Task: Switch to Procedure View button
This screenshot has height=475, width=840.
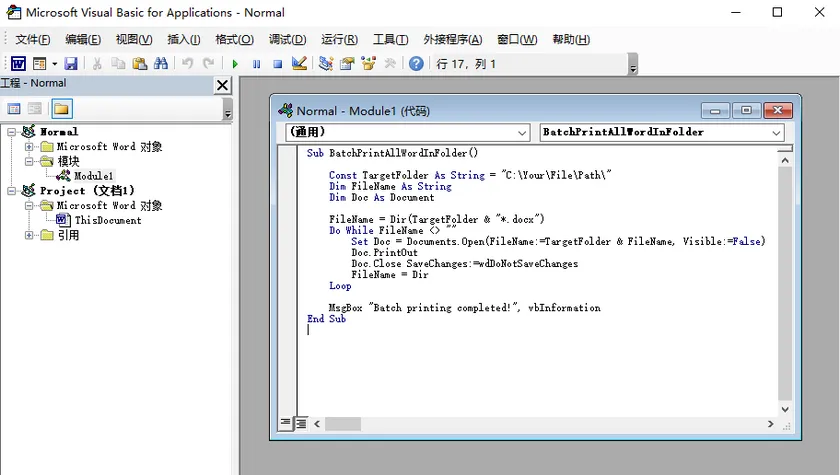Action: click(x=286, y=423)
